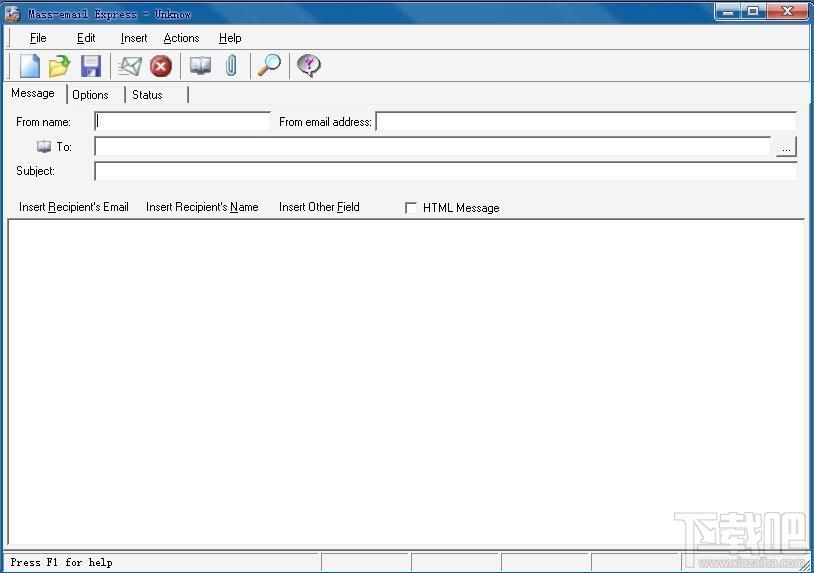Click the magnifying glass search icon
814x573 pixels.
pyautogui.click(x=269, y=66)
